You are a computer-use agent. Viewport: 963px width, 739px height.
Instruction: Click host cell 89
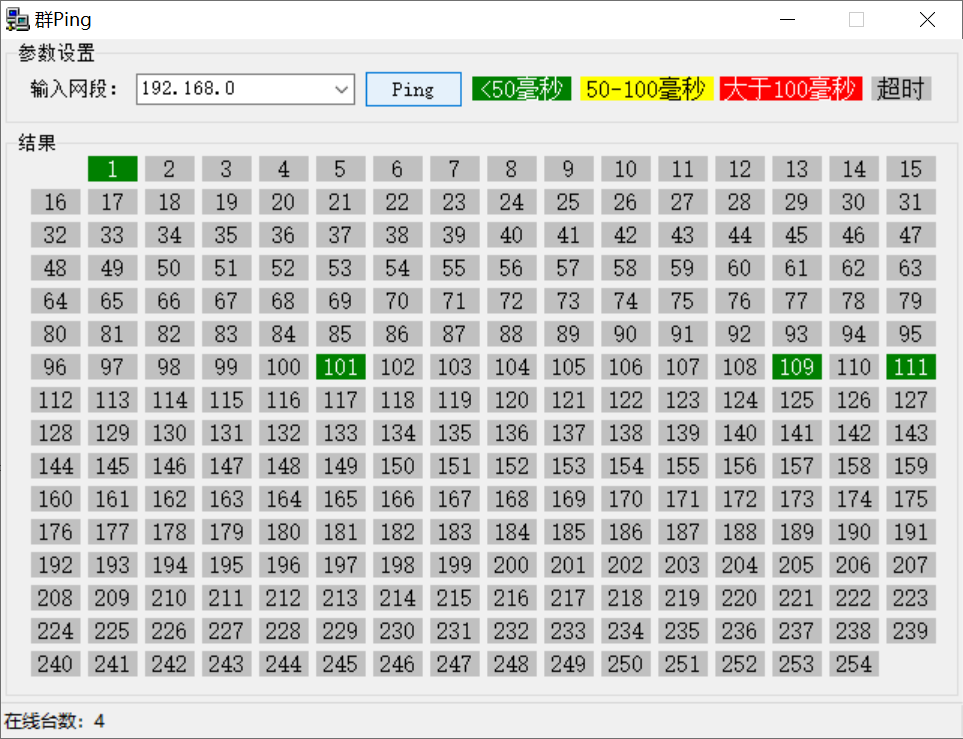click(569, 334)
